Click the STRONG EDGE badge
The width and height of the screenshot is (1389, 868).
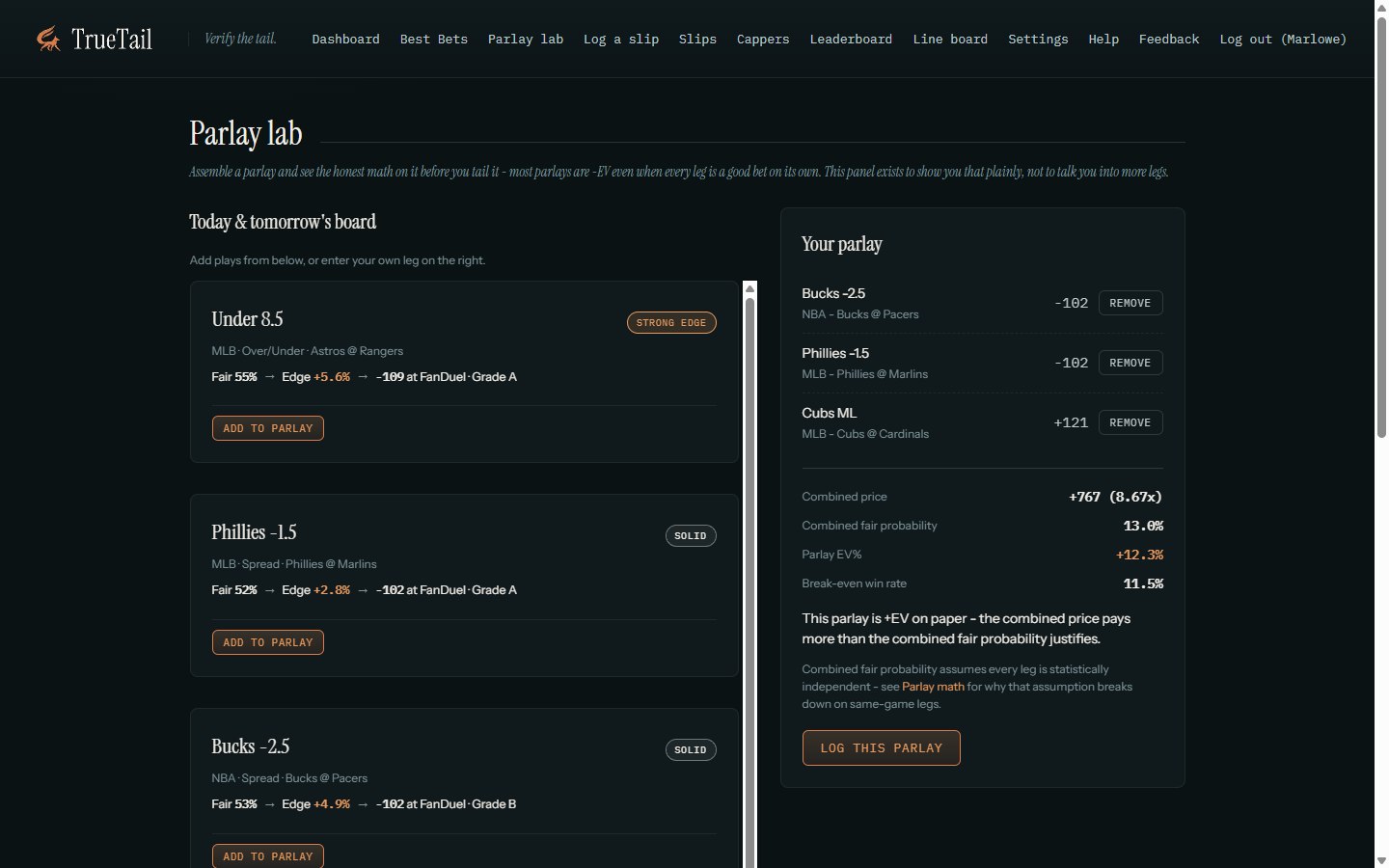[671, 322]
